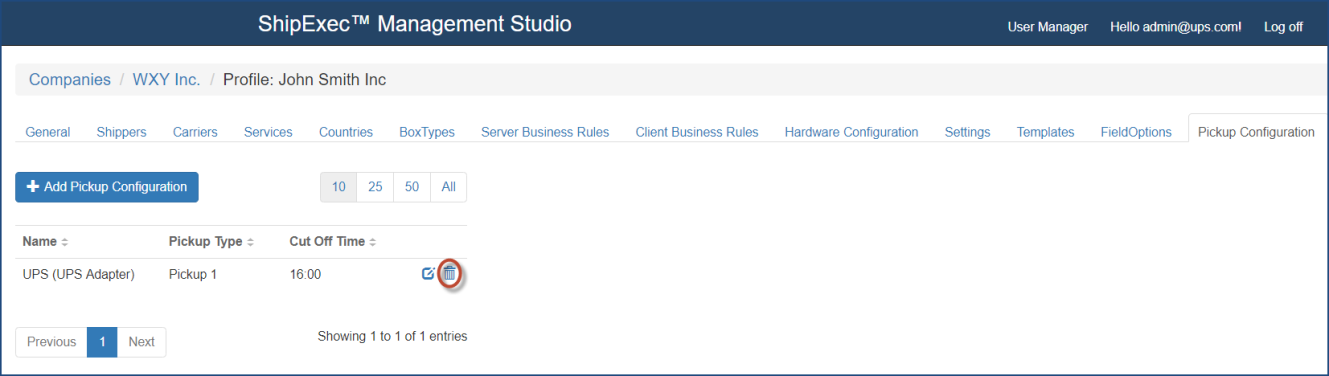Click Add Pickup Configuration button

107,187
